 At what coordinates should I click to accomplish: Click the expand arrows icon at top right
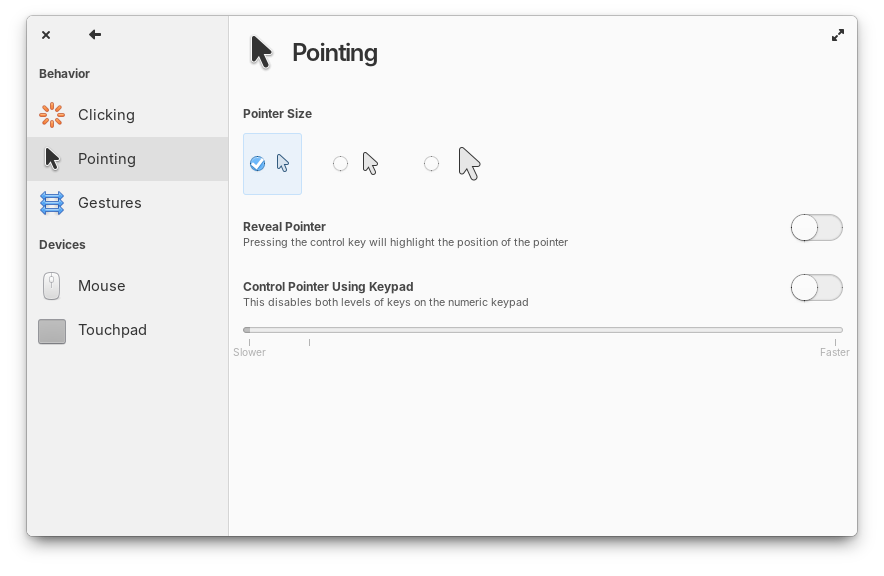coord(838,34)
